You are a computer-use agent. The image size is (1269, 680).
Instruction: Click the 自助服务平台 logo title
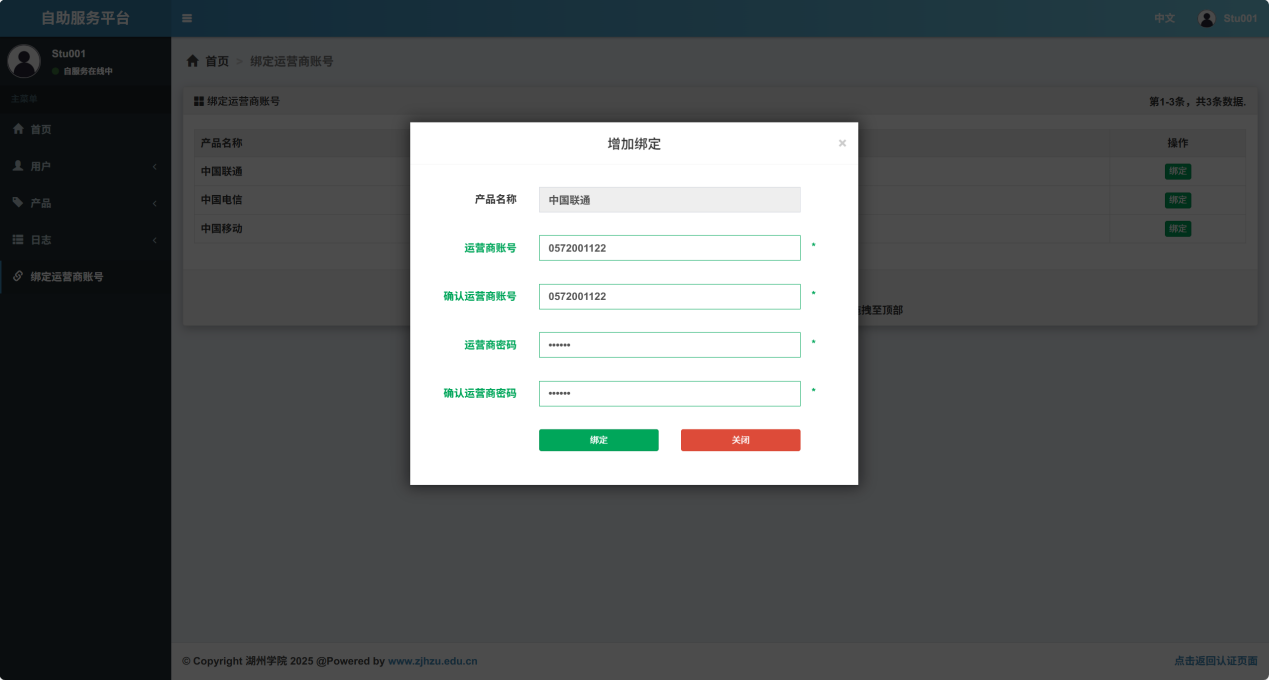[85, 18]
